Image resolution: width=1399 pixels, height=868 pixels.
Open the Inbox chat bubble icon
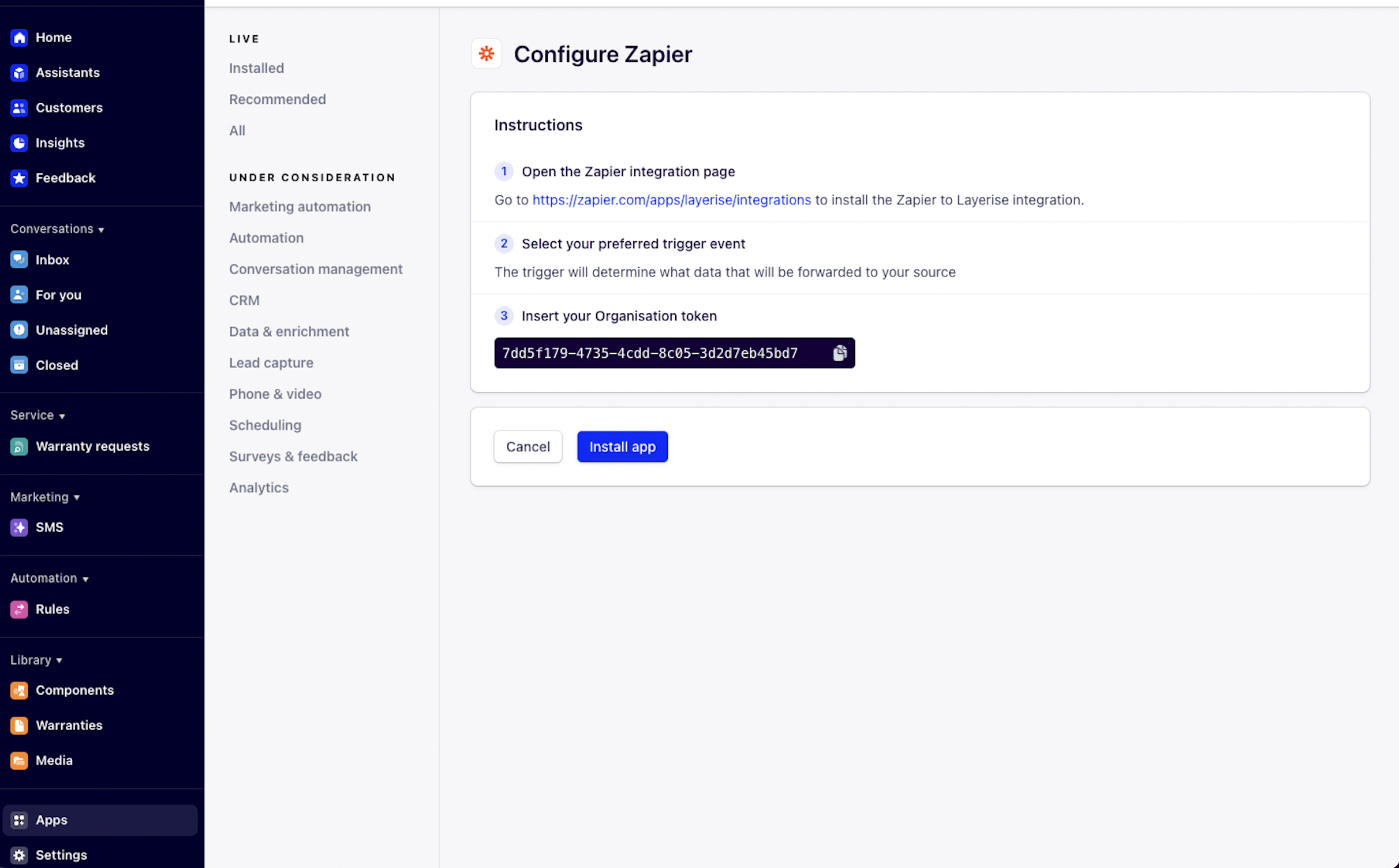19,260
